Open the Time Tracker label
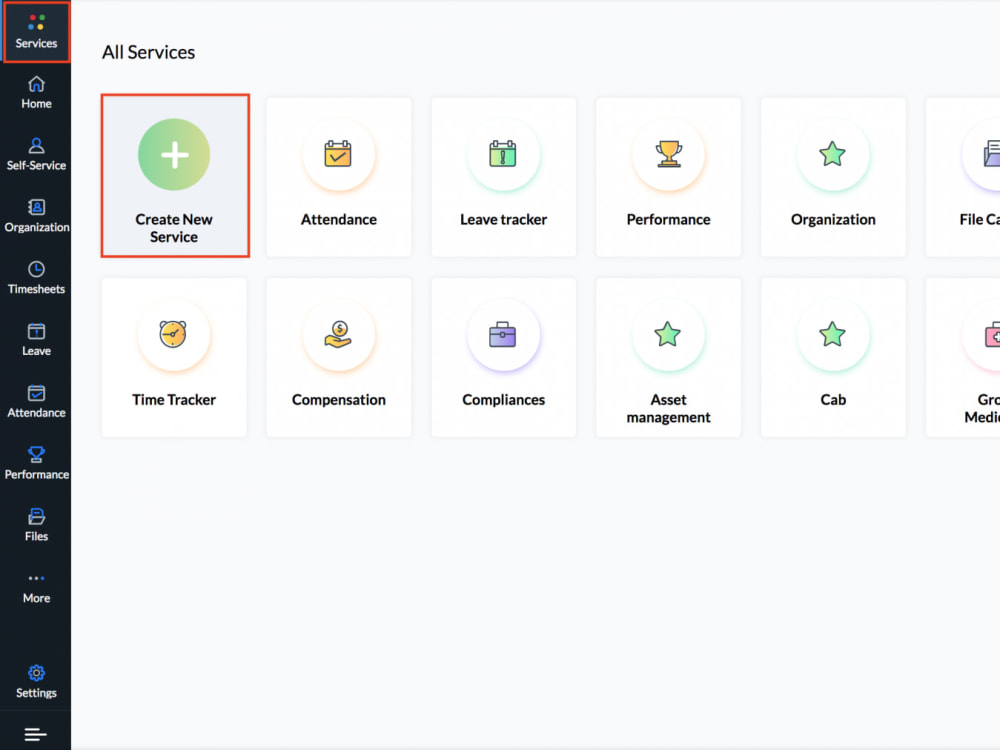 click(174, 400)
